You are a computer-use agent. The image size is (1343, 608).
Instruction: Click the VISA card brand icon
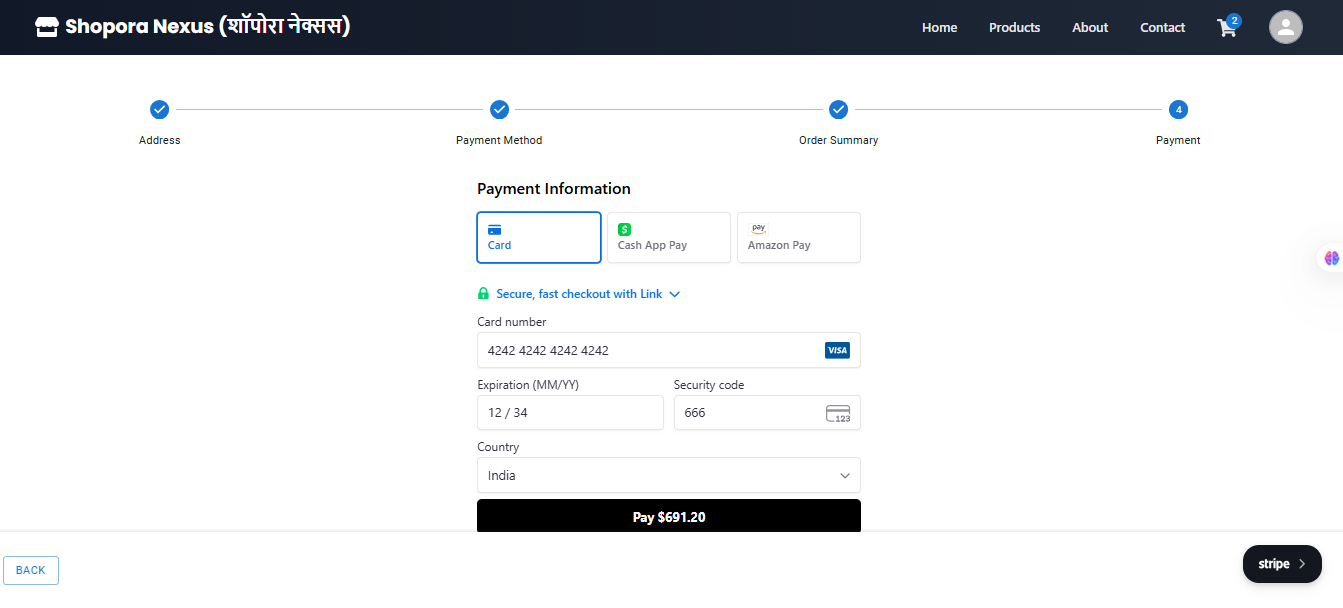pyautogui.click(x=837, y=350)
